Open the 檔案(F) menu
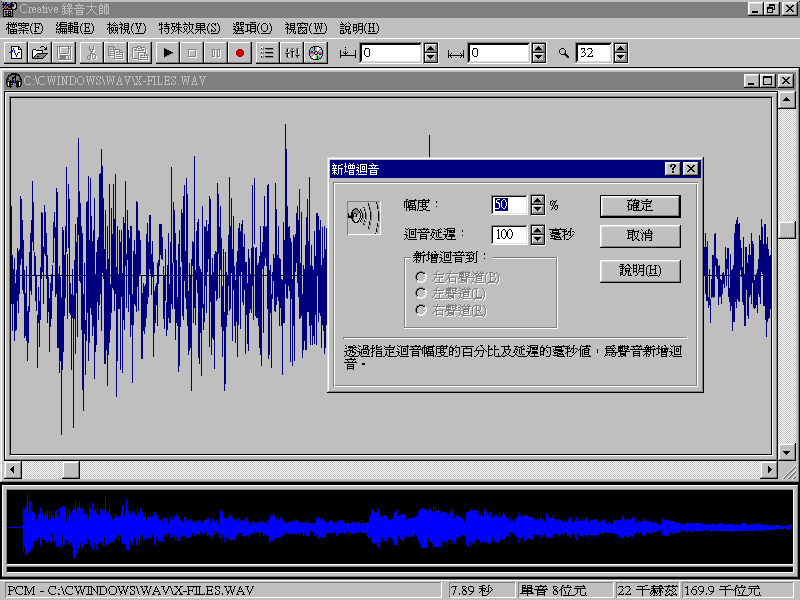 pyautogui.click(x=25, y=28)
